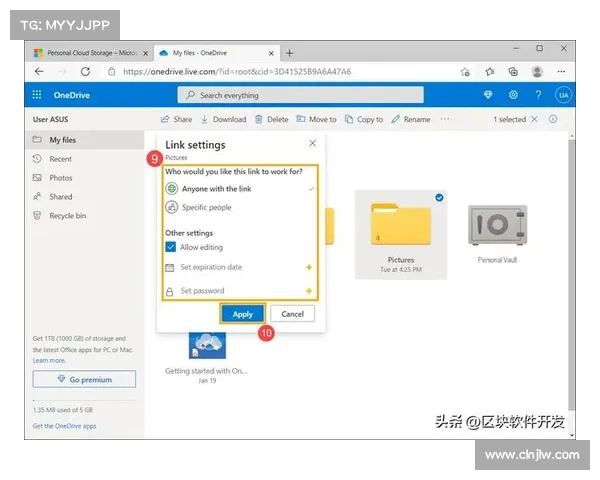
Task: Click the Download toolbar button
Action: [x=223, y=119]
